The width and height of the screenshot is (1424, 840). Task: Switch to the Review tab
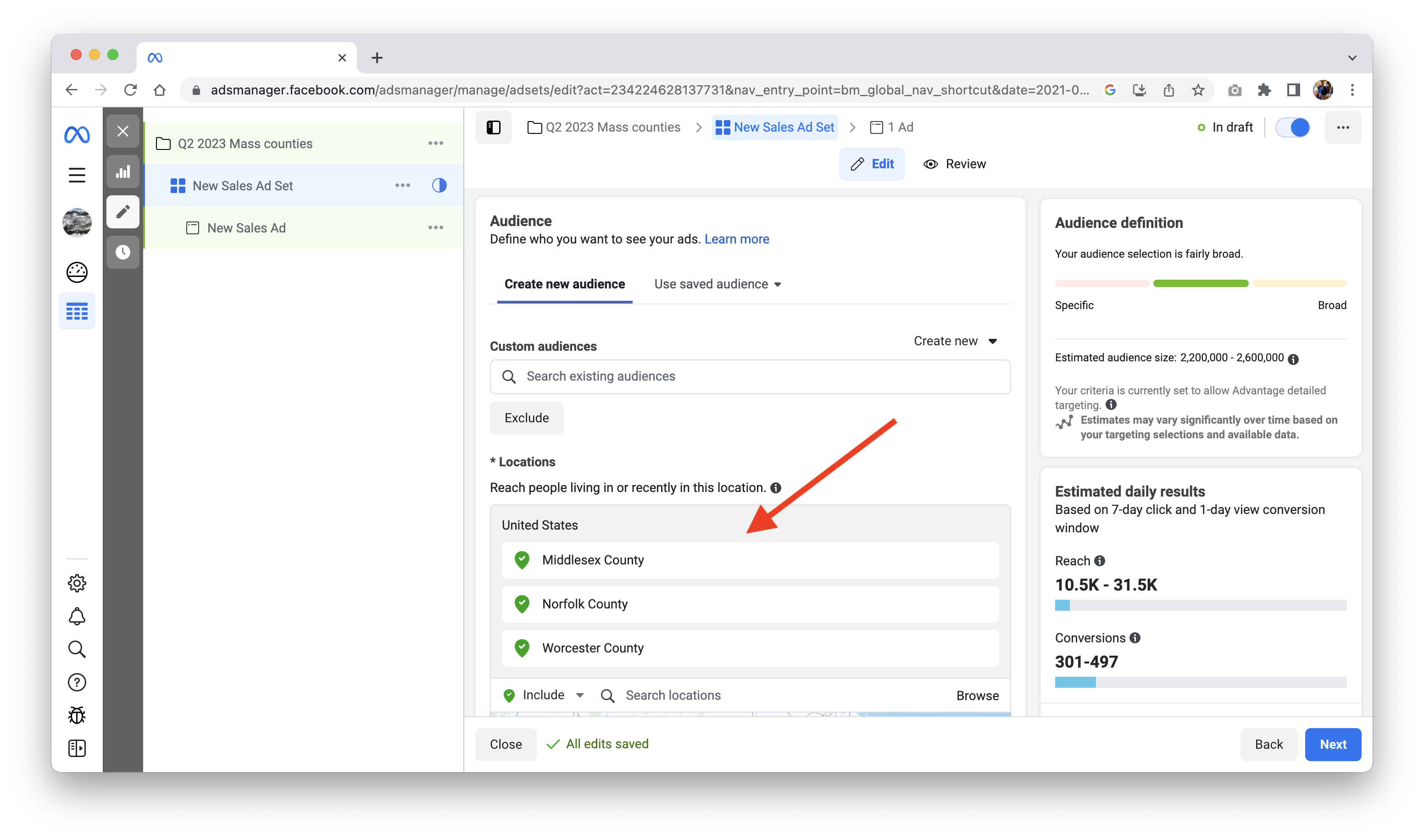955,164
